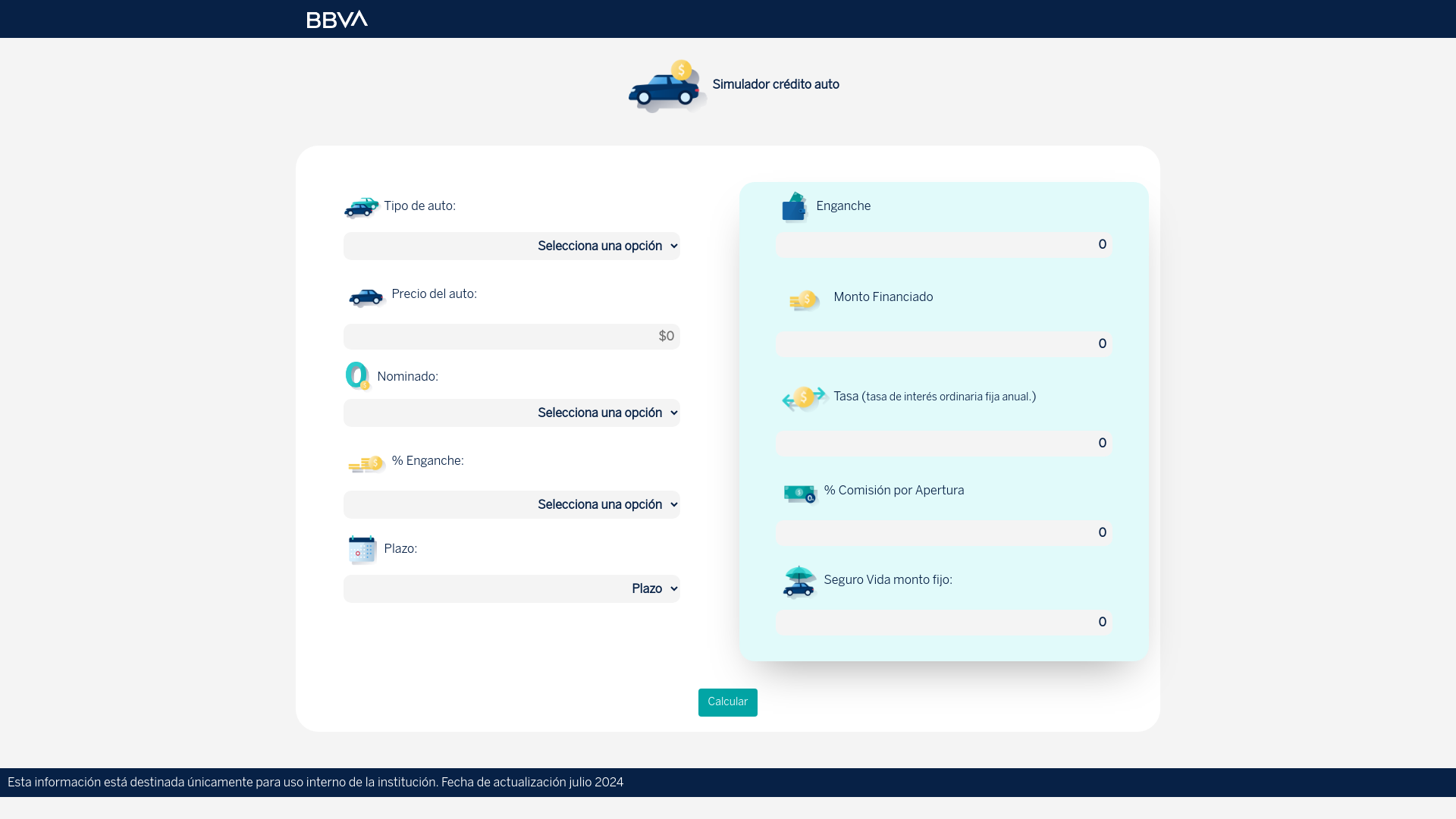Focus the Precio del auto input field

[x=512, y=337]
